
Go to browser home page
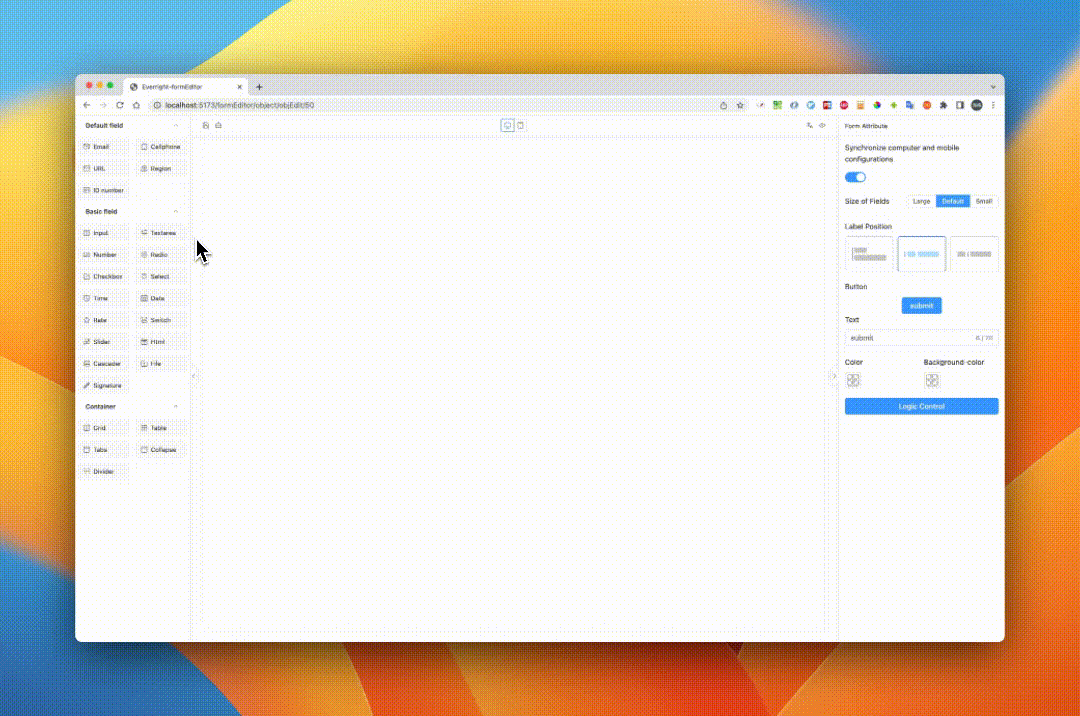[x=136, y=105]
